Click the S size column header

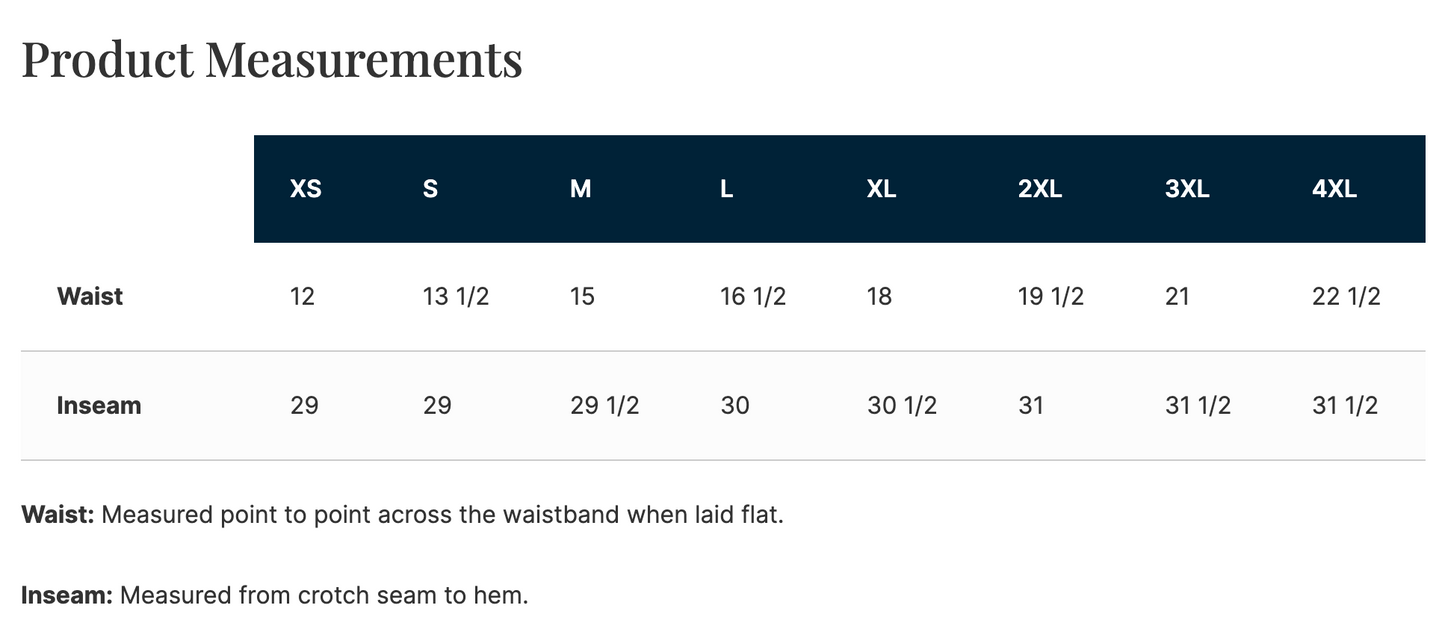(x=430, y=189)
